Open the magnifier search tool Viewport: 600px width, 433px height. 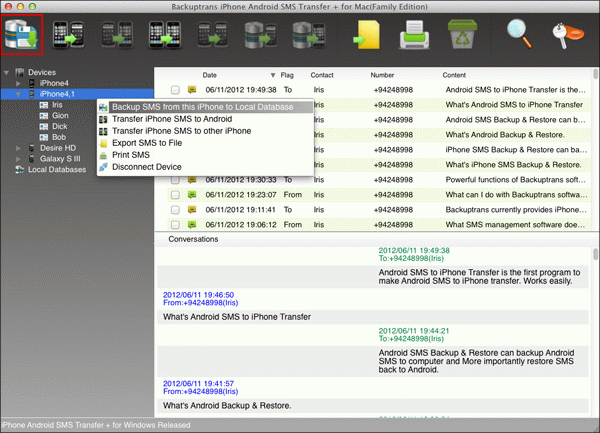tap(519, 35)
